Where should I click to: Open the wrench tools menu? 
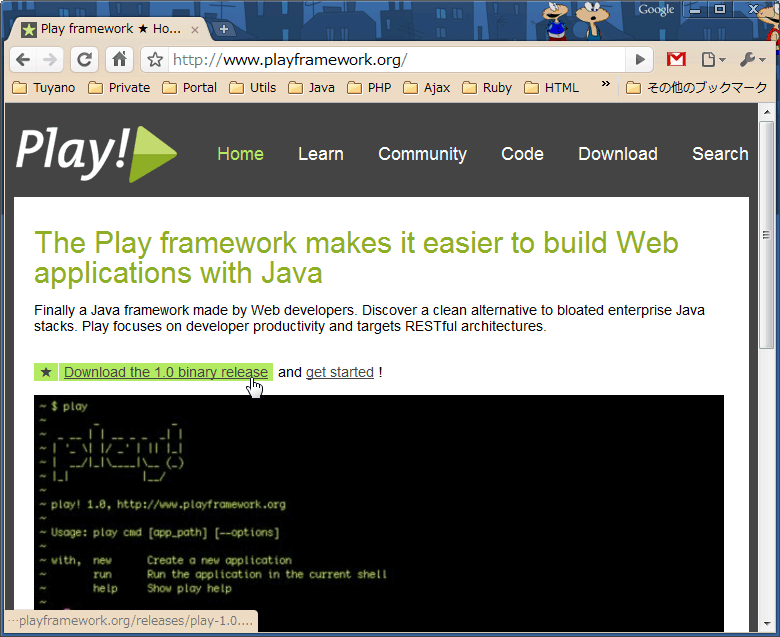[752, 60]
